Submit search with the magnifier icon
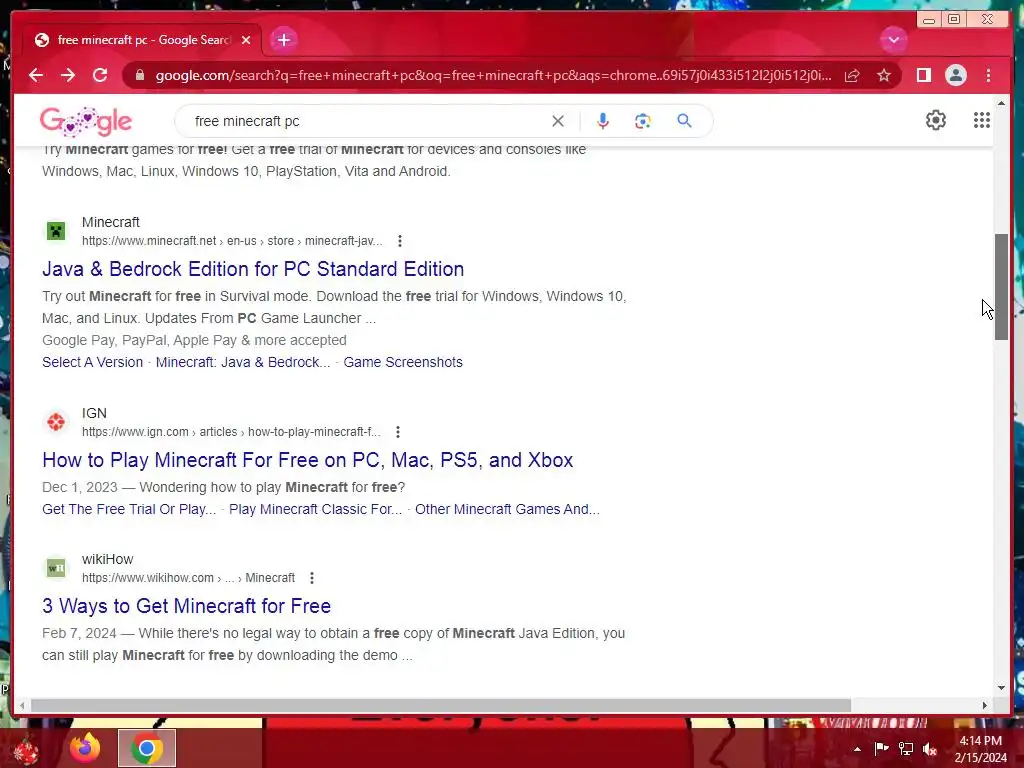 (x=684, y=121)
